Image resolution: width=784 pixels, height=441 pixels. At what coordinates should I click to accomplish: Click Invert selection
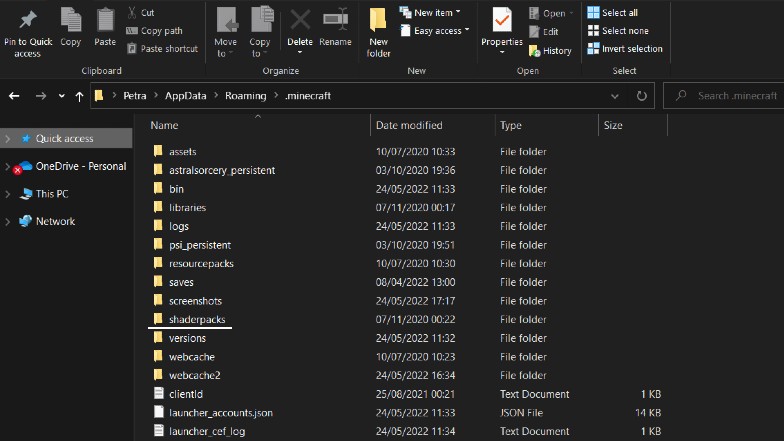[625, 48]
